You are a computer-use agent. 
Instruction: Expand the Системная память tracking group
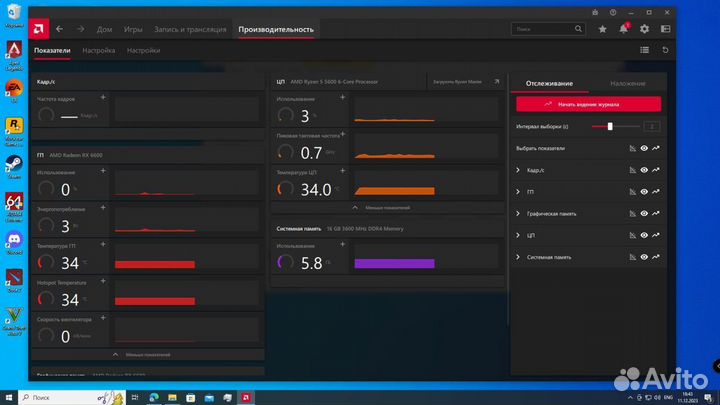coord(518,257)
